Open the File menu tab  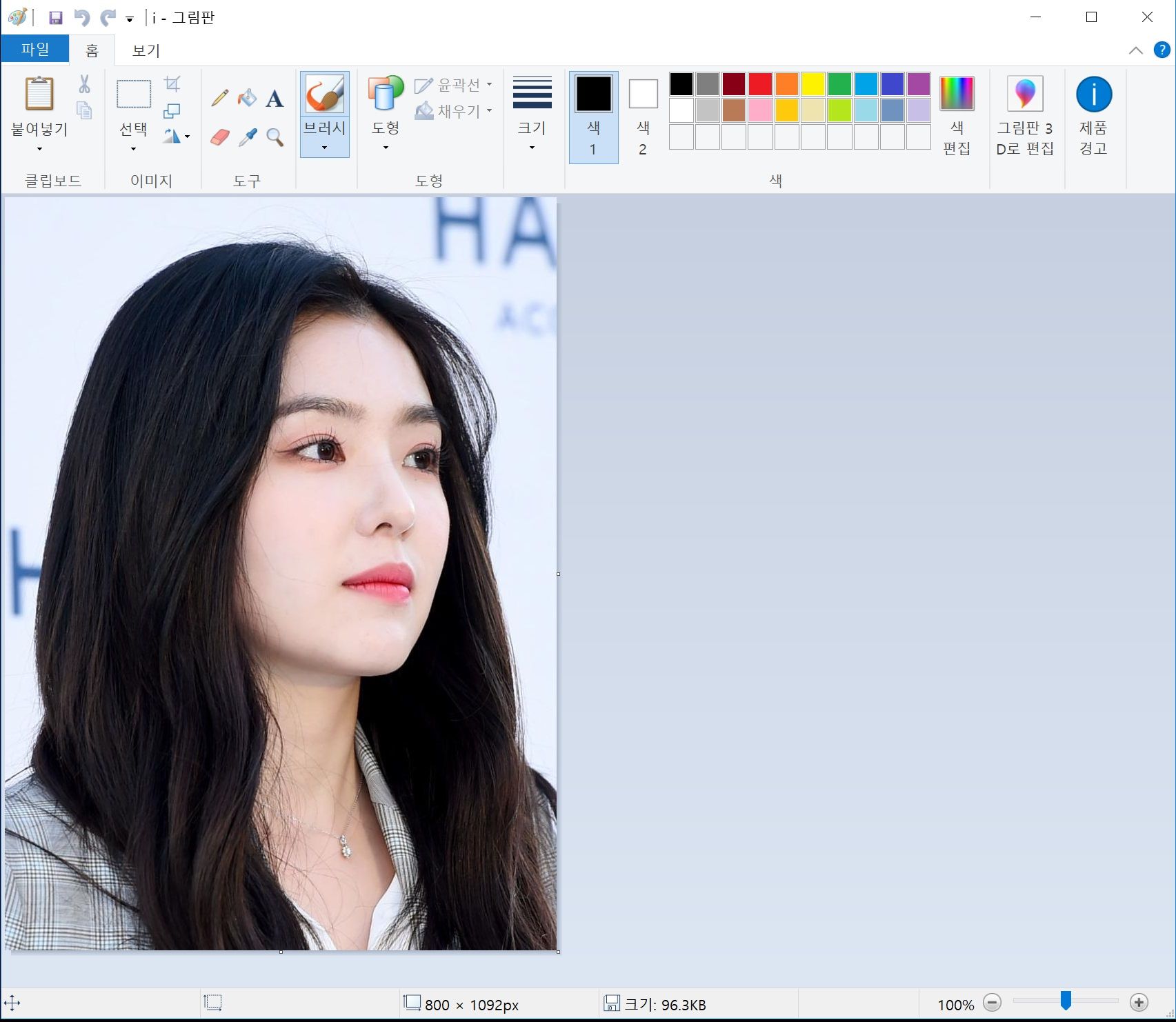(x=34, y=49)
